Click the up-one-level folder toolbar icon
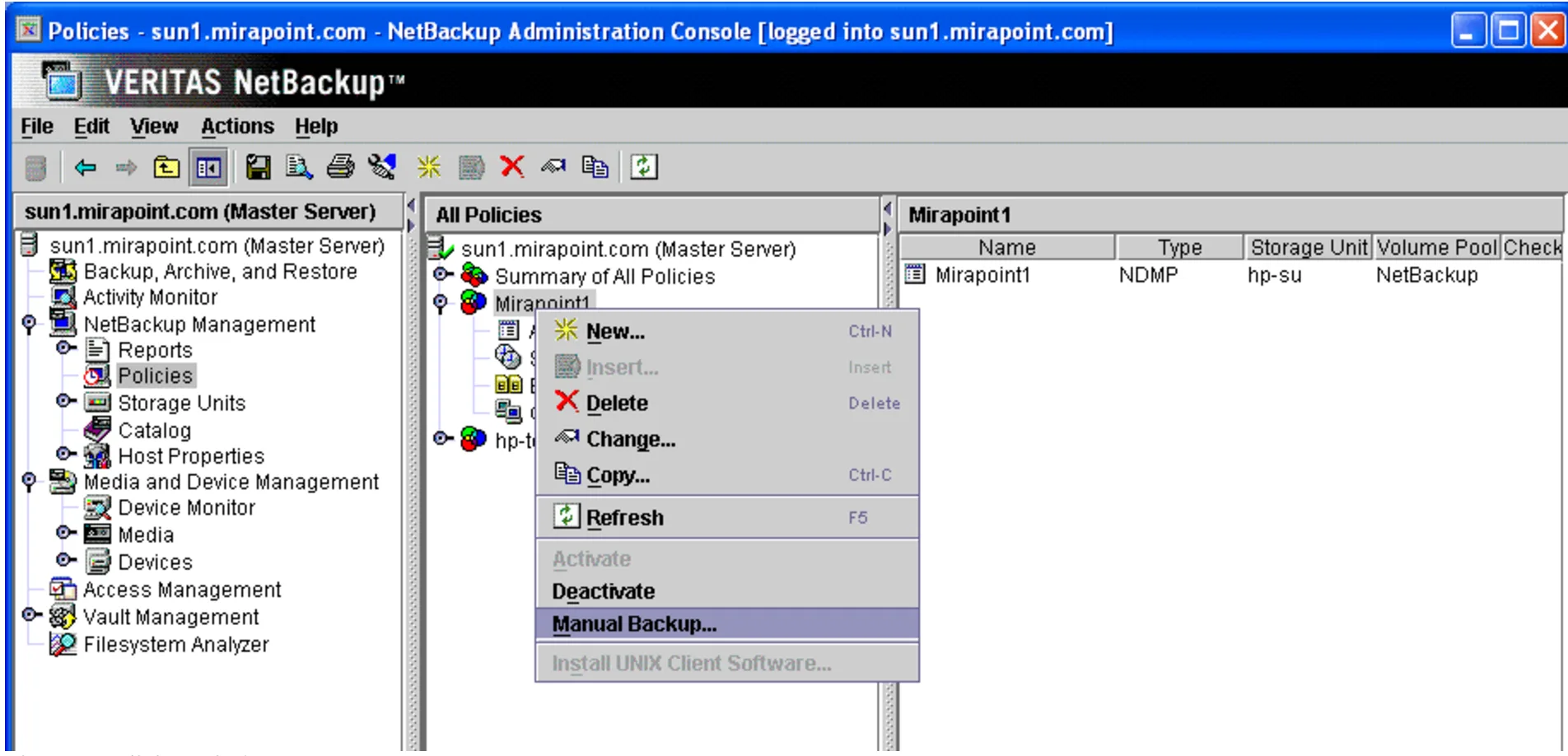 [x=166, y=168]
